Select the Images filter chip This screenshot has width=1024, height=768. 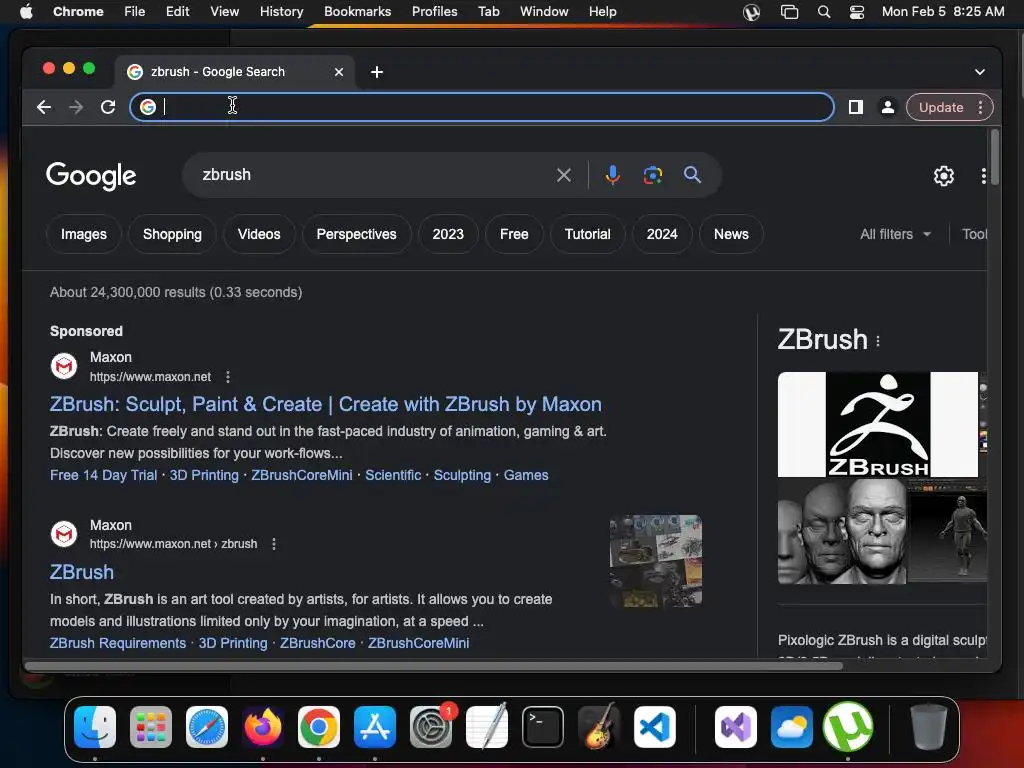point(84,234)
